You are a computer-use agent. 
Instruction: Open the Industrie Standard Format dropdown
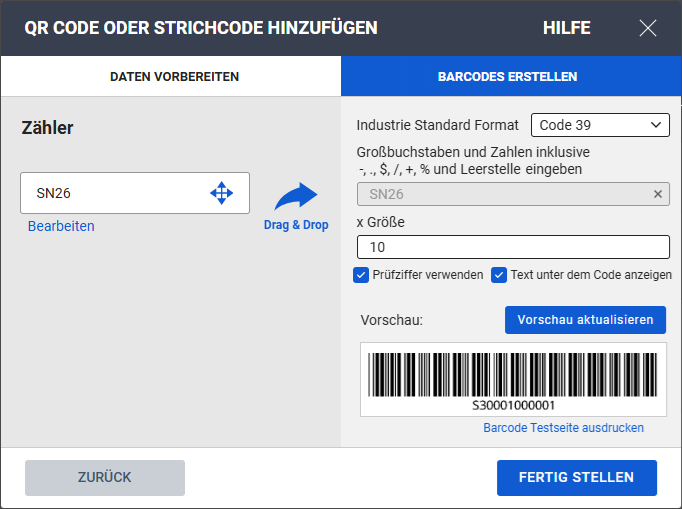pyautogui.click(x=600, y=125)
